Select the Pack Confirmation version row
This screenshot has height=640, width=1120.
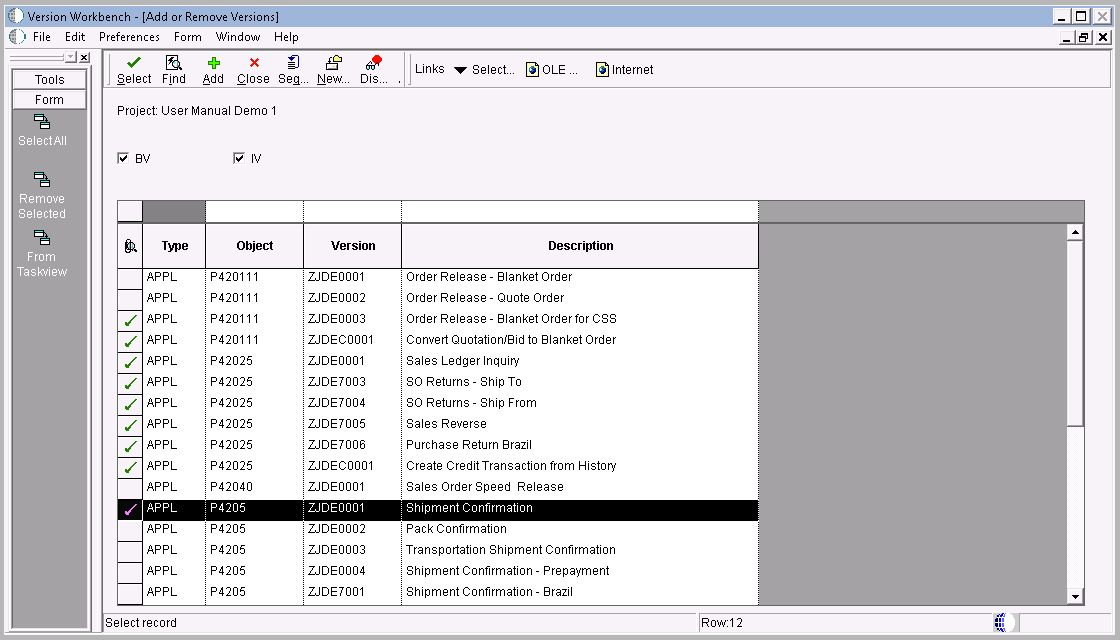[x=455, y=528]
